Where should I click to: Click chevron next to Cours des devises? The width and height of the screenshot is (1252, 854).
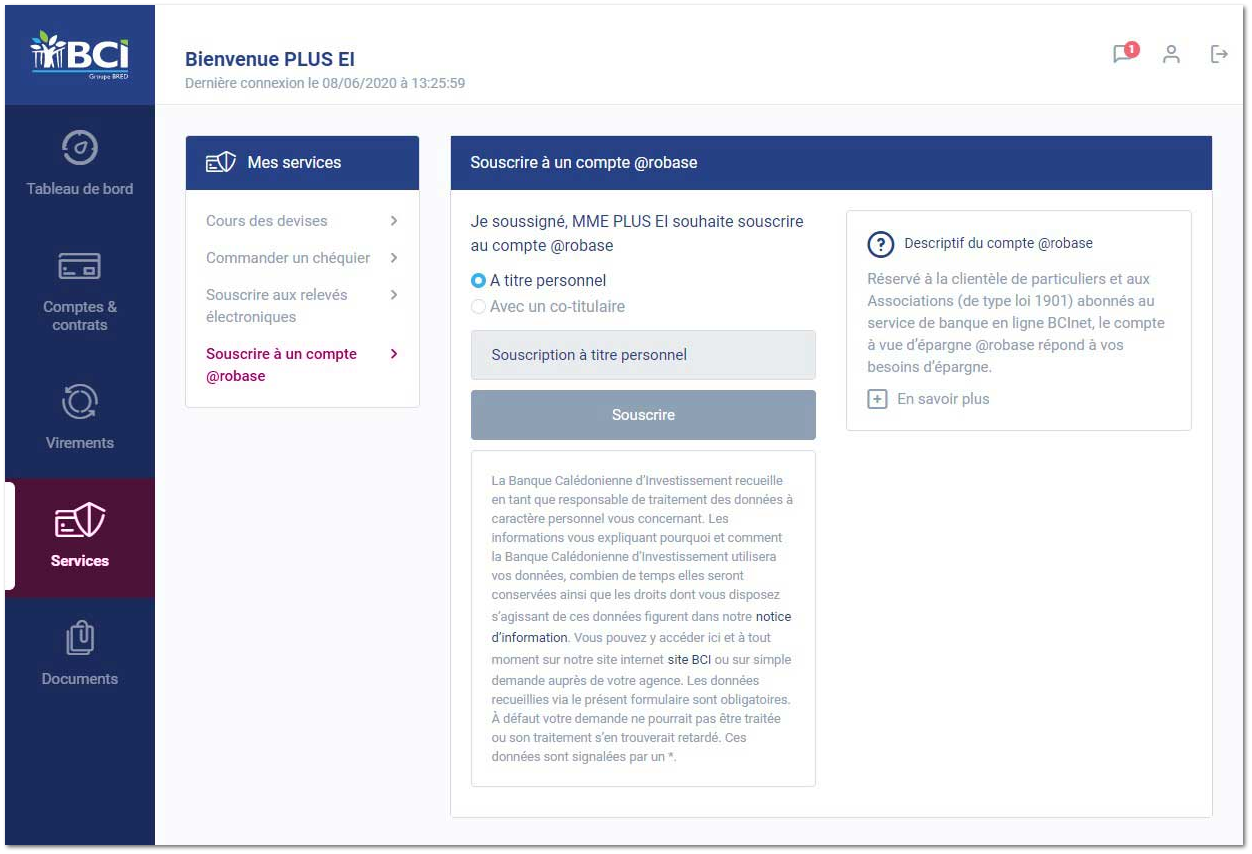[x=394, y=221]
